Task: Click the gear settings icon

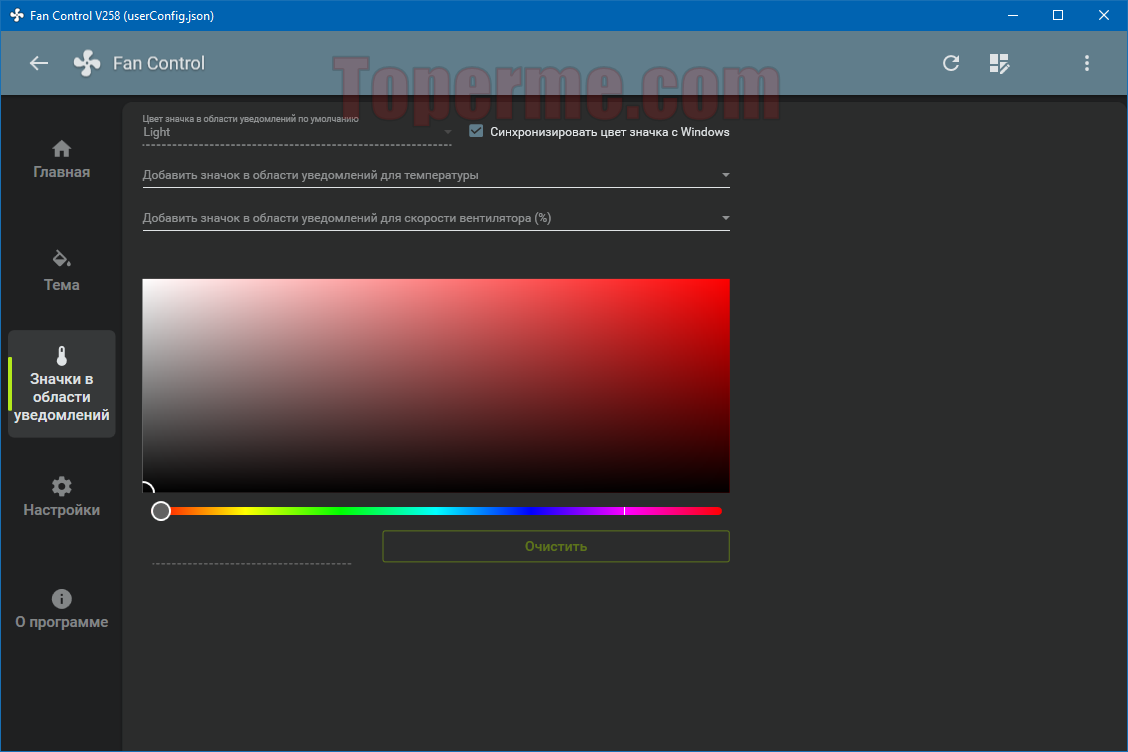Action: point(62,487)
